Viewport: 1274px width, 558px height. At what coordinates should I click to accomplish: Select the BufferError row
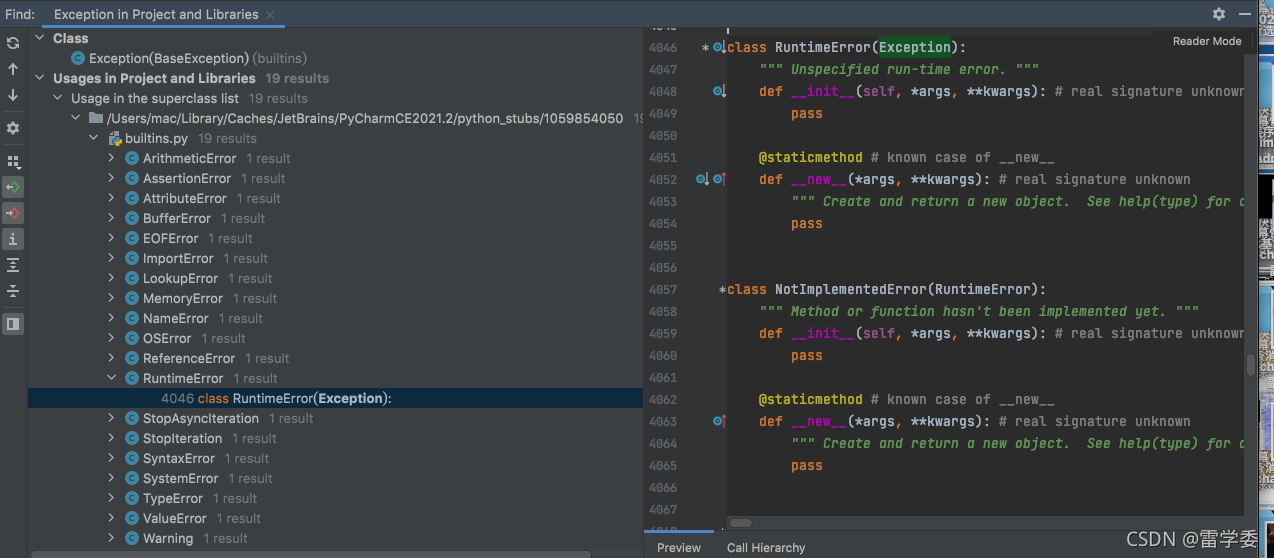[x=335, y=218]
